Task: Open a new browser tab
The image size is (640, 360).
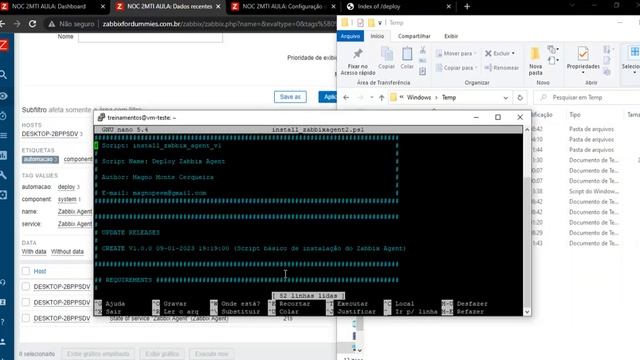Action: click(x=467, y=7)
